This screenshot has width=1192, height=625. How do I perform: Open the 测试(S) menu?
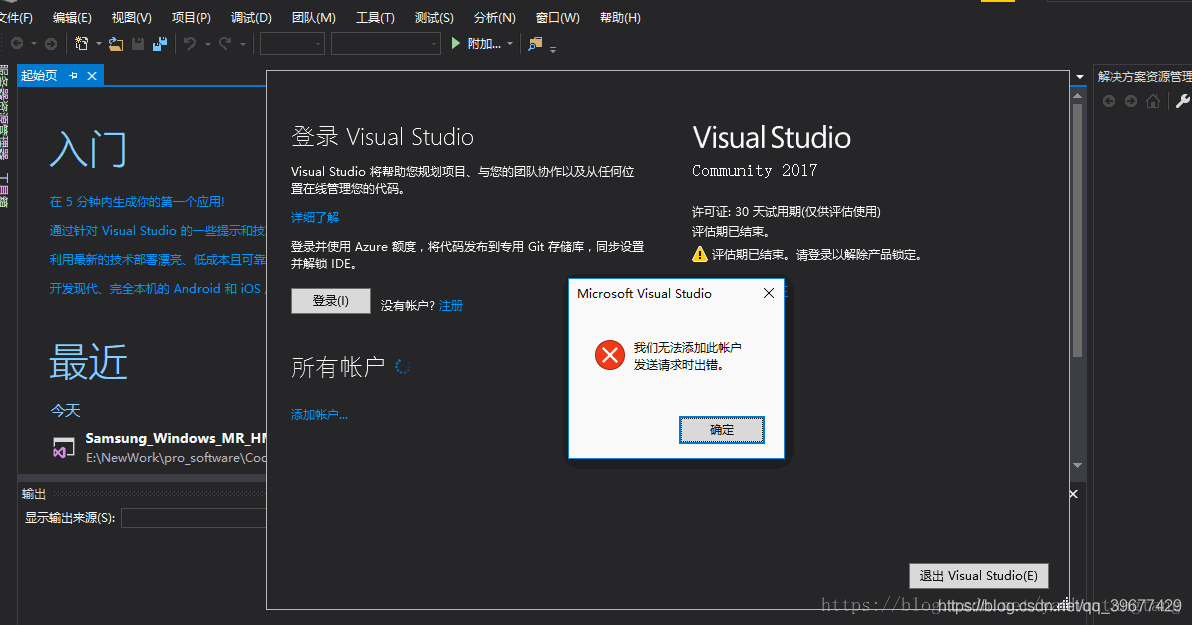[434, 17]
